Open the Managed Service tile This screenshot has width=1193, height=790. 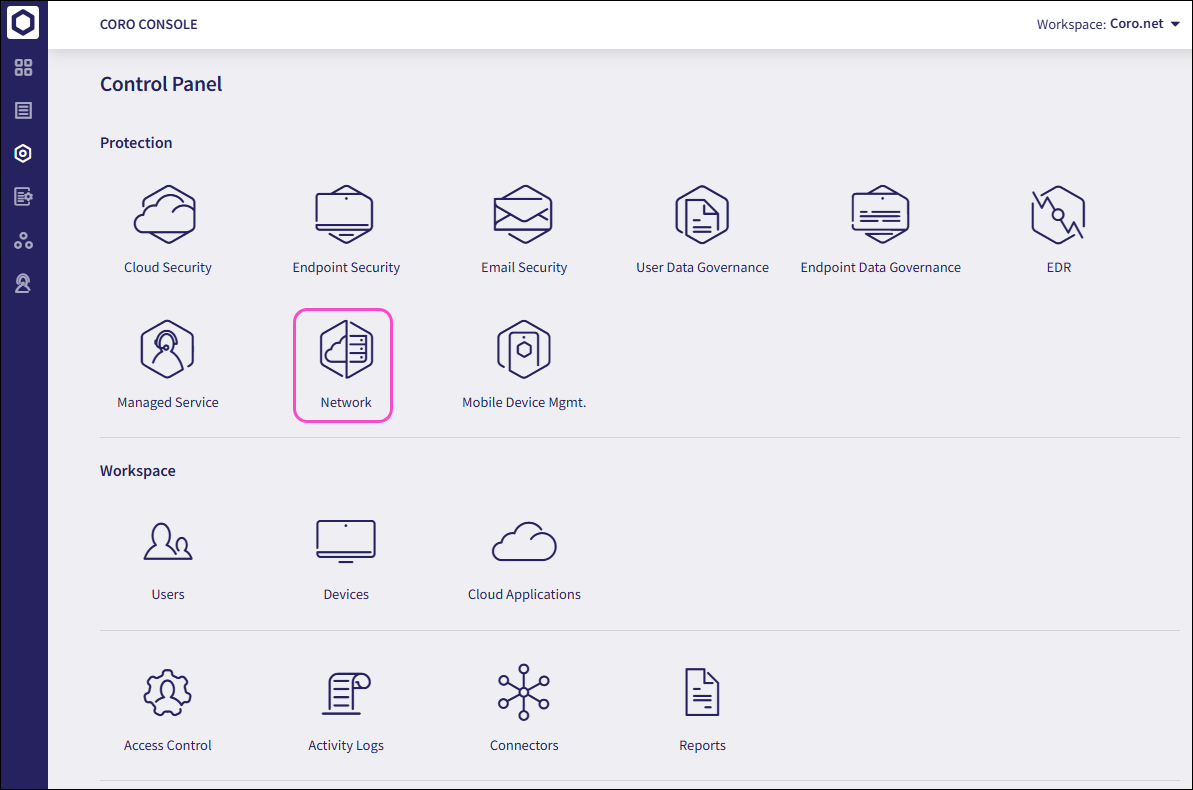pos(167,350)
